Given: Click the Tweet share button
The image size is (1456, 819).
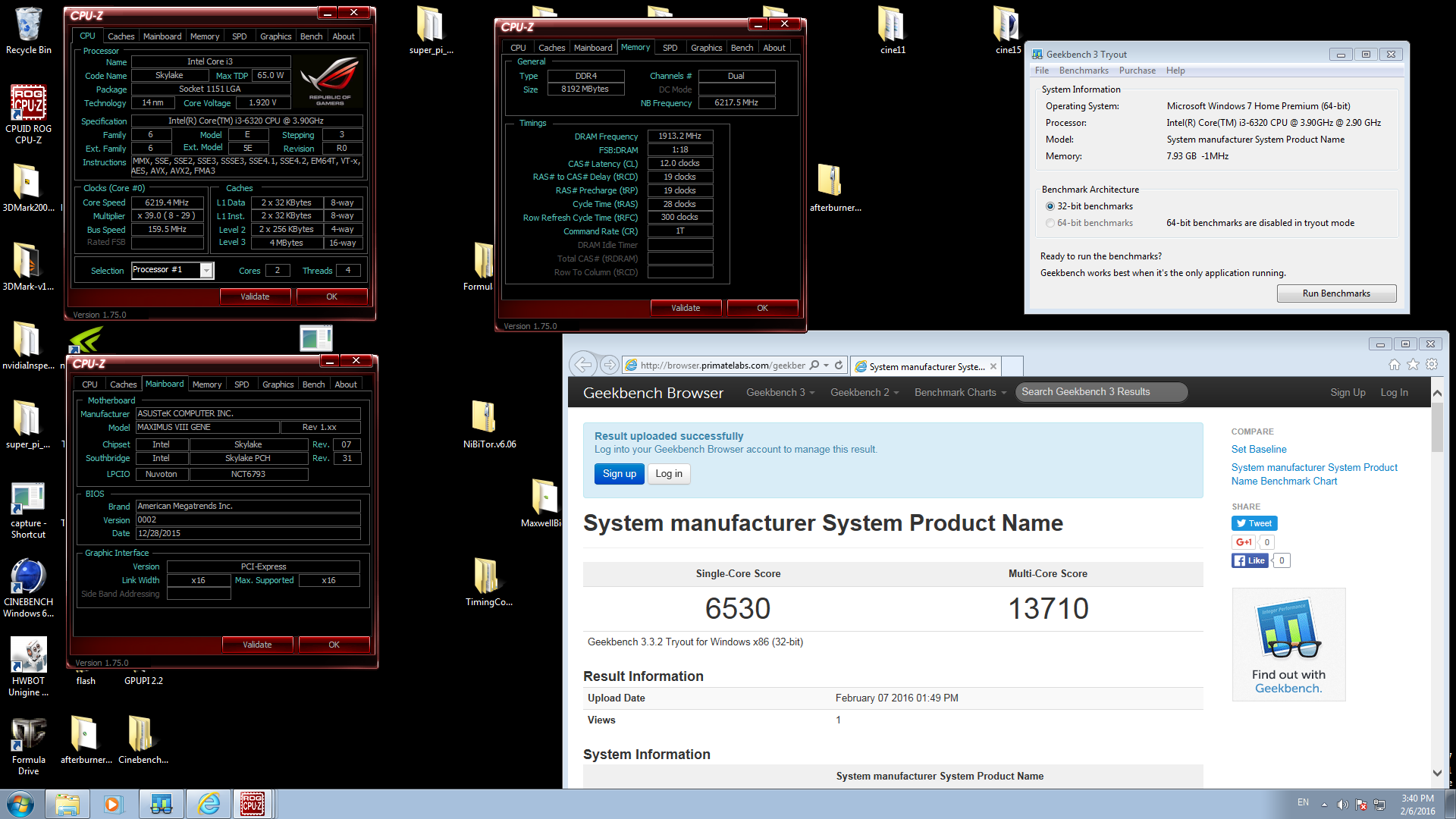Looking at the screenshot, I should click(x=1254, y=523).
